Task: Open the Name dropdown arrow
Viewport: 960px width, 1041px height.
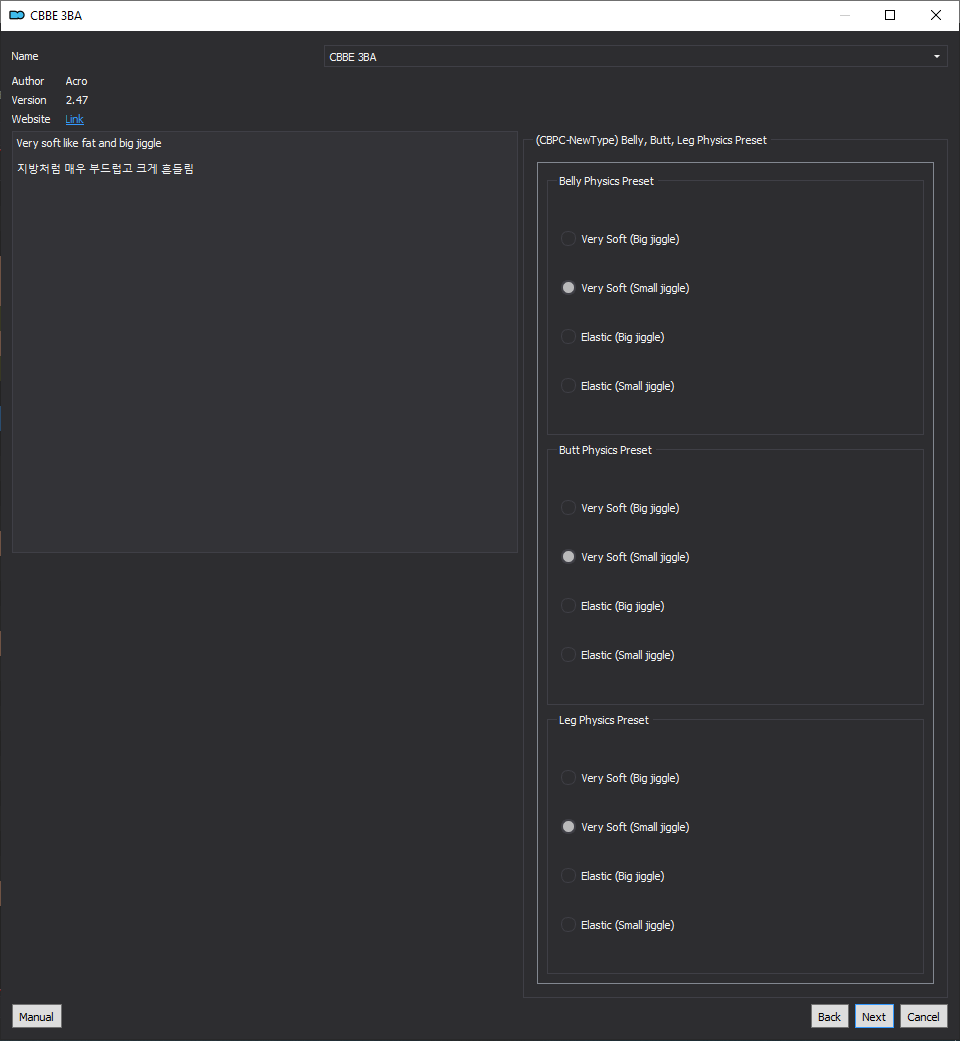Action: click(937, 56)
